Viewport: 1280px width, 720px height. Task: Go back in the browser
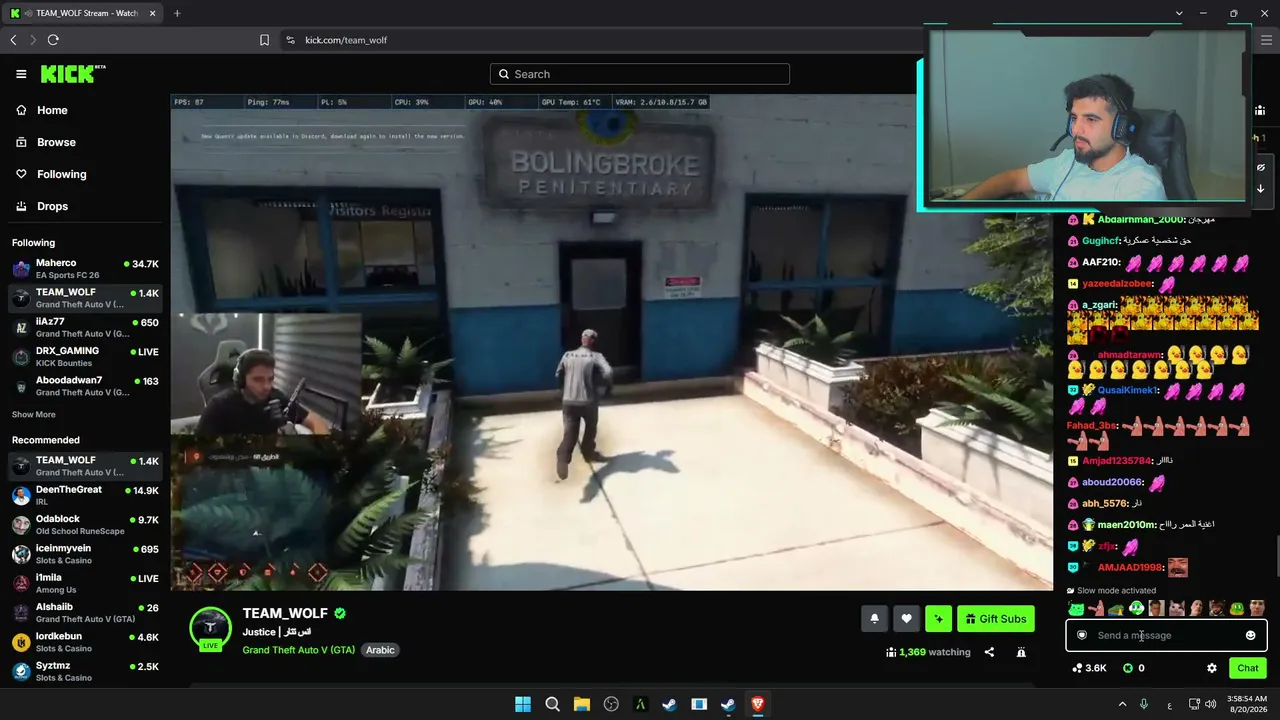coord(13,40)
